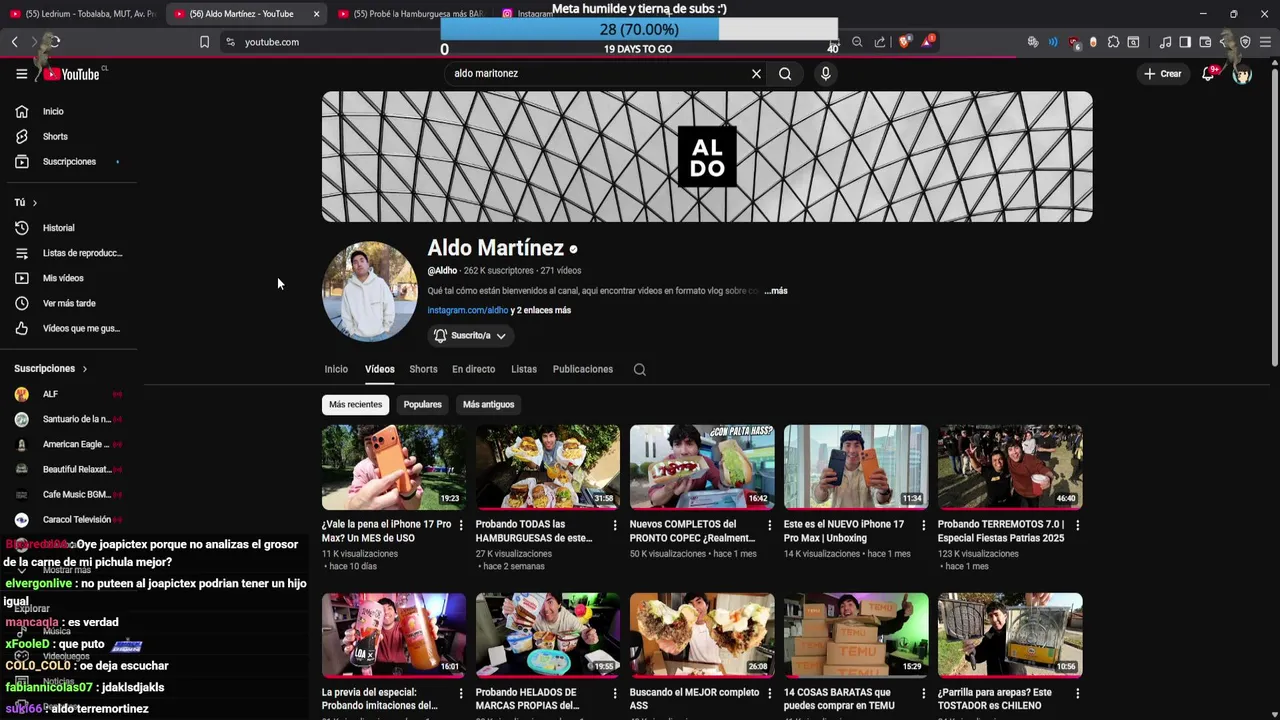
Task: Open the En directo tab
Action: pos(473,370)
